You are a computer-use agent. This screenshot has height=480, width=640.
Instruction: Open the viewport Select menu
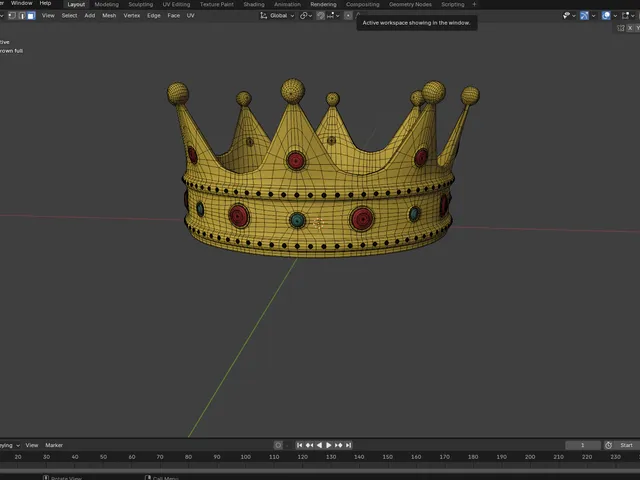click(69, 16)
